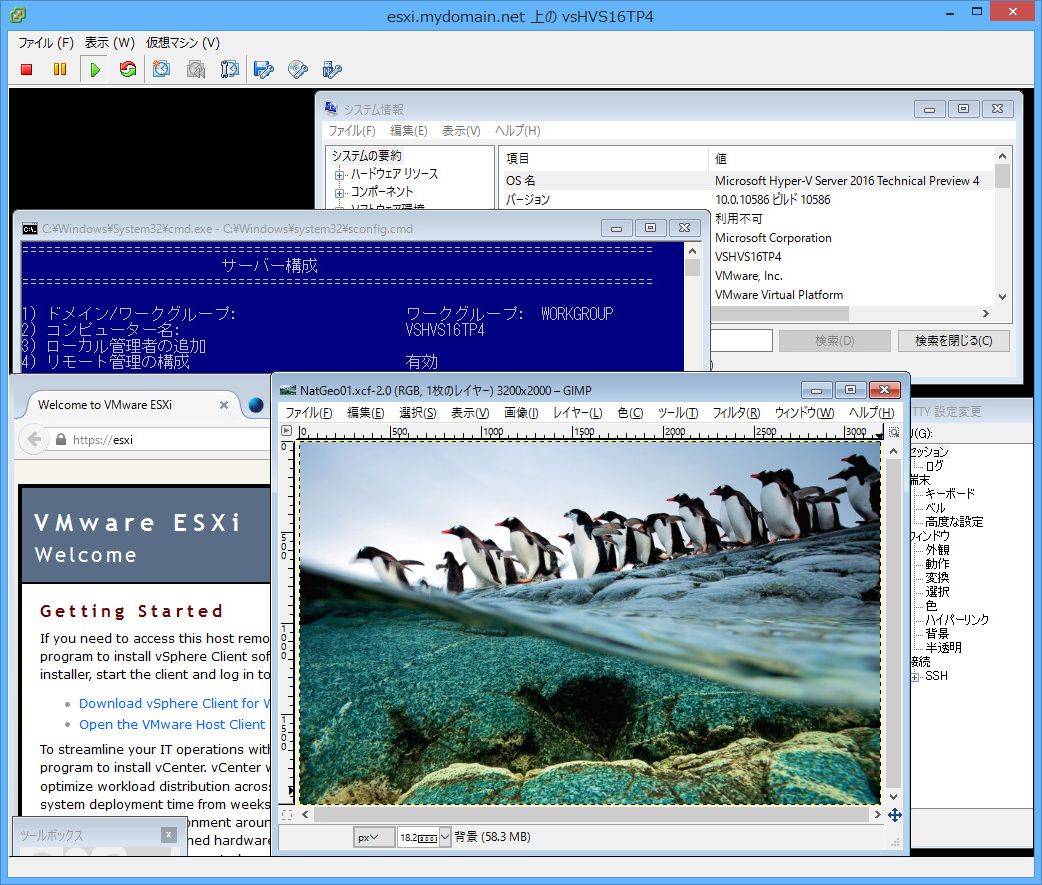Click the padlock icon in the browser address bar
The height and width of the screenshot is (885, 1042).
[x=61, y=439]
